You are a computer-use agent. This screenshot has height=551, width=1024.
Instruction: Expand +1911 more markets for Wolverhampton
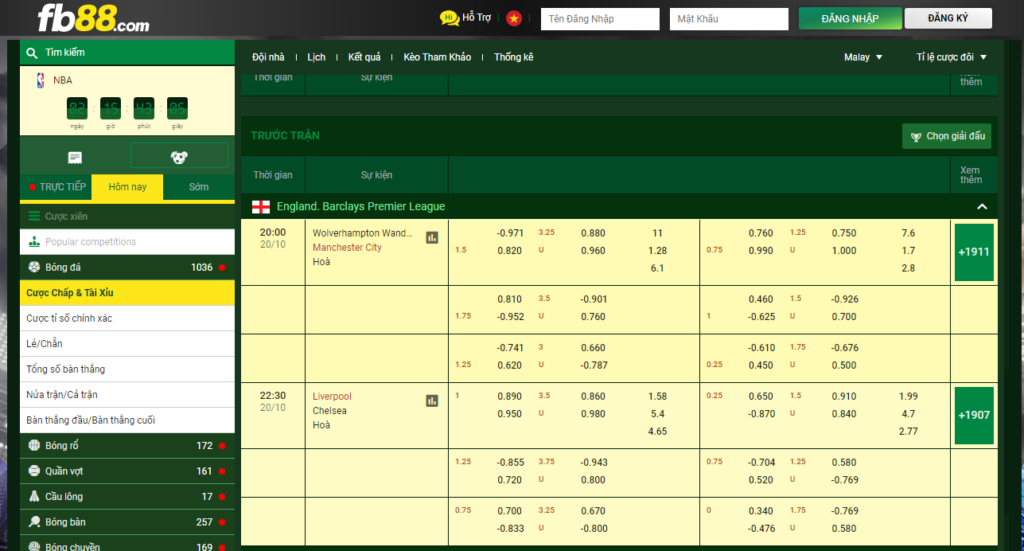[974, 252]
